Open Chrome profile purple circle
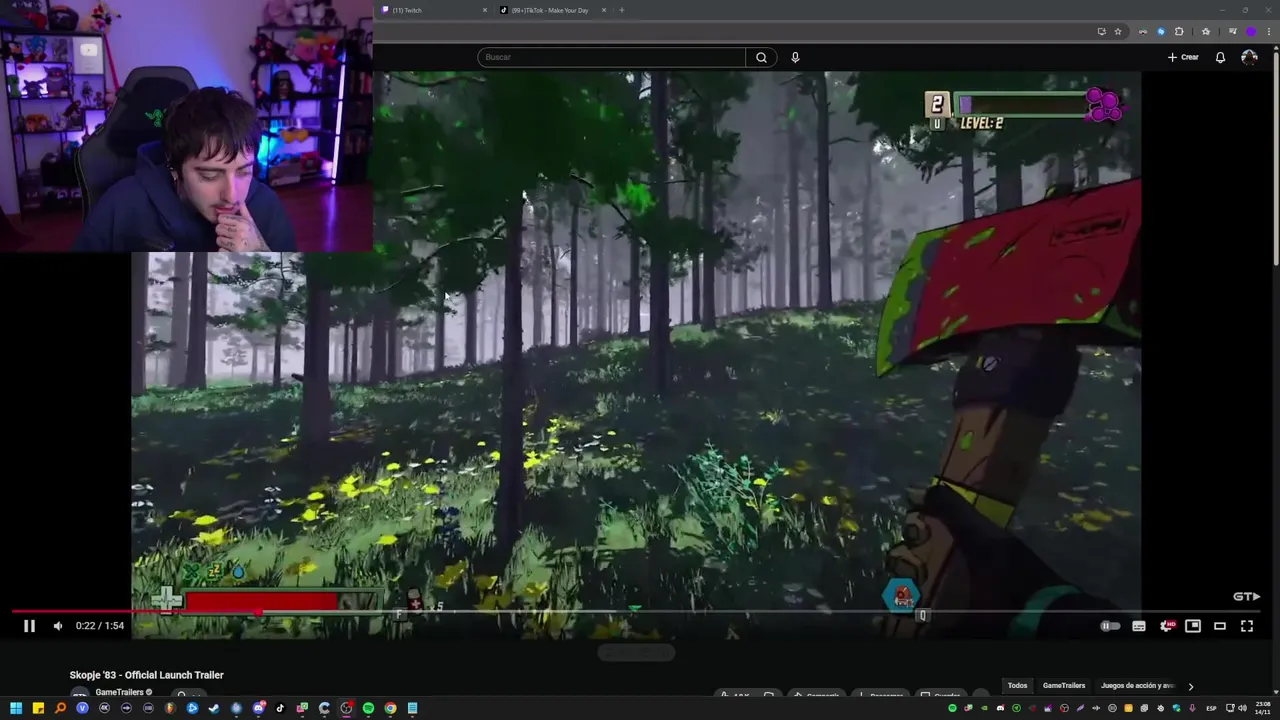This screenshot has height=720, width=1280. pyautogui.click(x=1251, y=31)
